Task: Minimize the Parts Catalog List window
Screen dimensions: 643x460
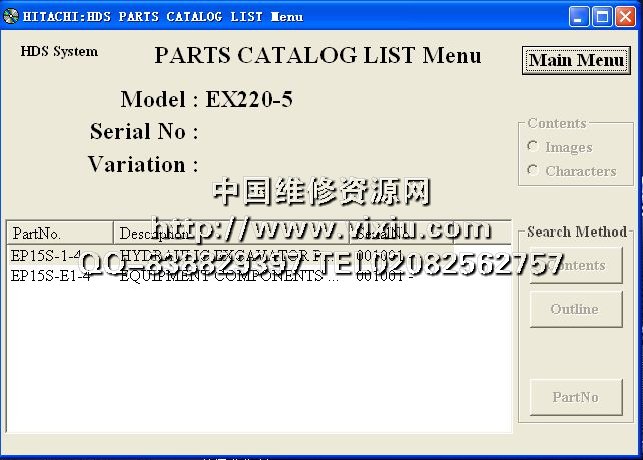Action: (580, 16)
